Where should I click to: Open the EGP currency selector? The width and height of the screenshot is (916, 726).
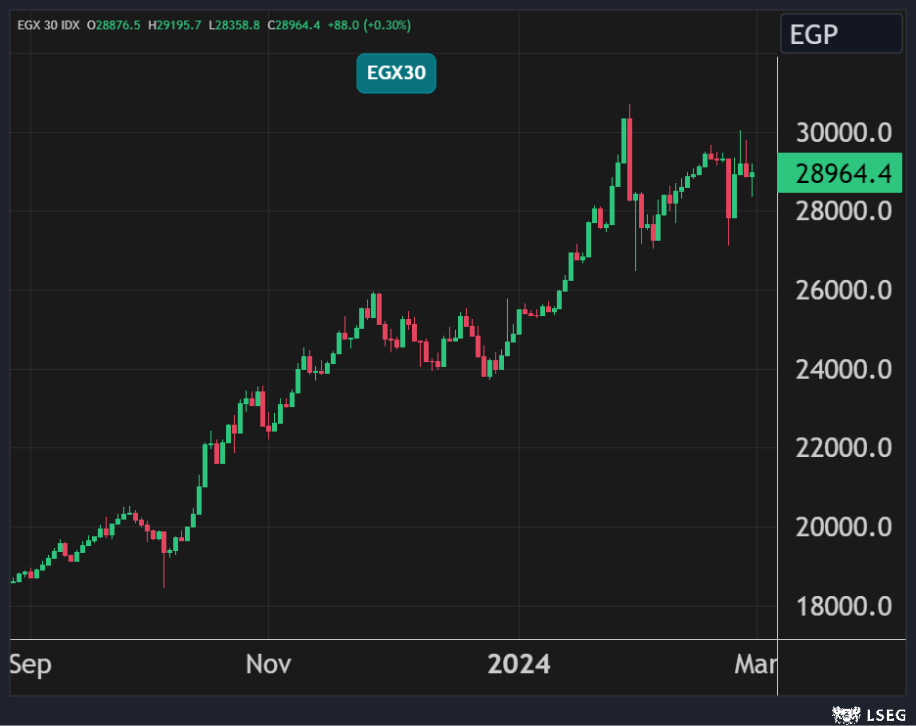pos(841,35)
